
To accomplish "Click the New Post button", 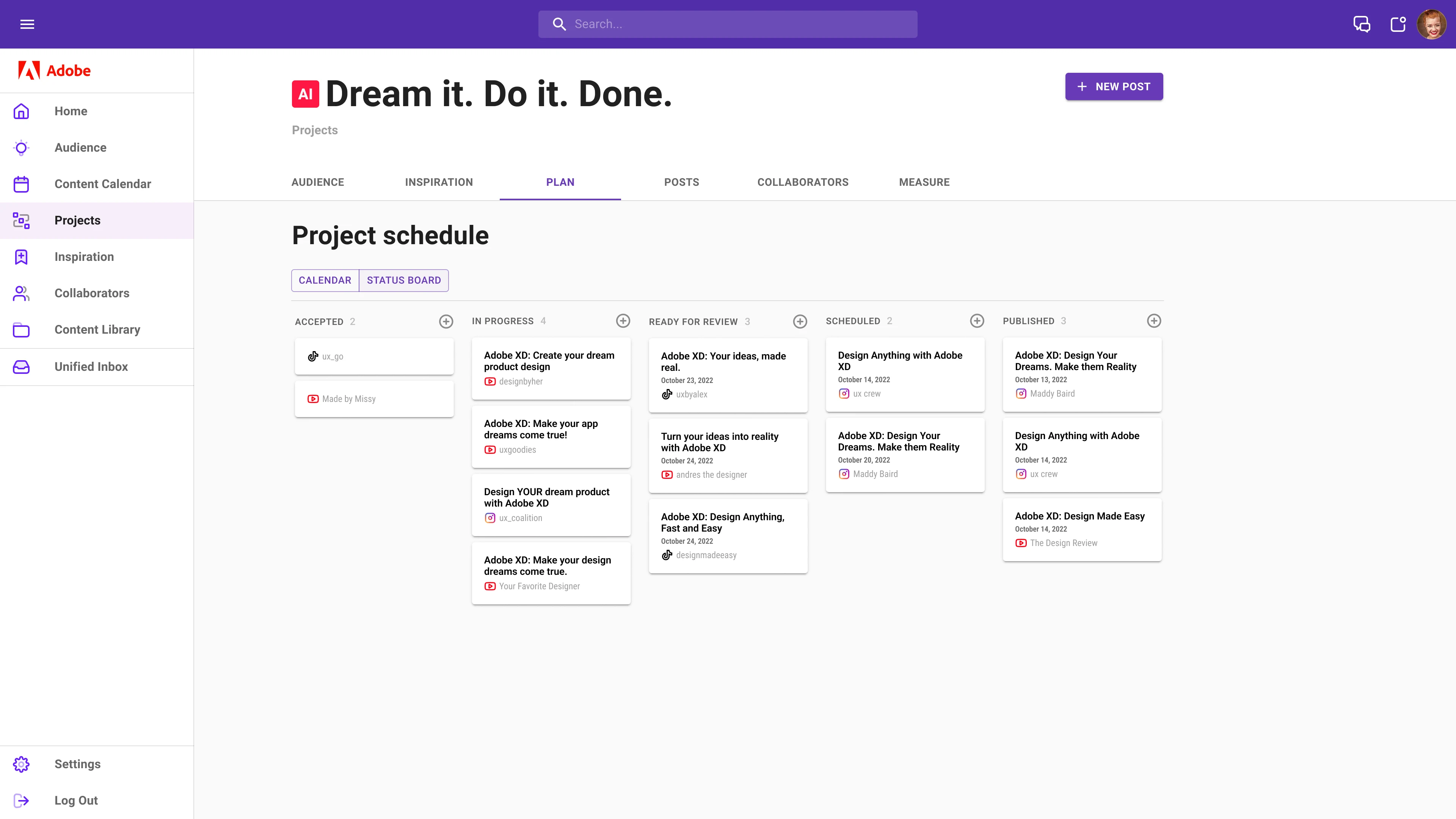I will (1114, 86).
